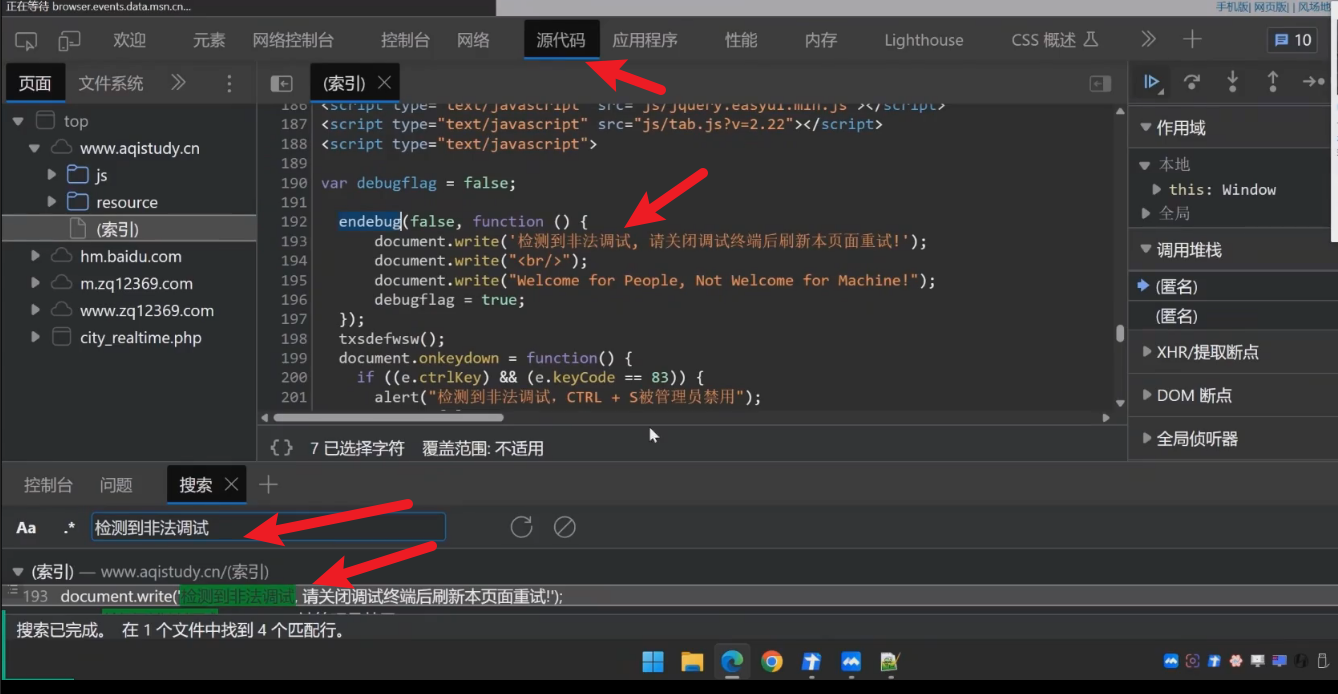Click step over next function icon
Viewport: 1338px width, 694px height.
(x=1192, y=82)
